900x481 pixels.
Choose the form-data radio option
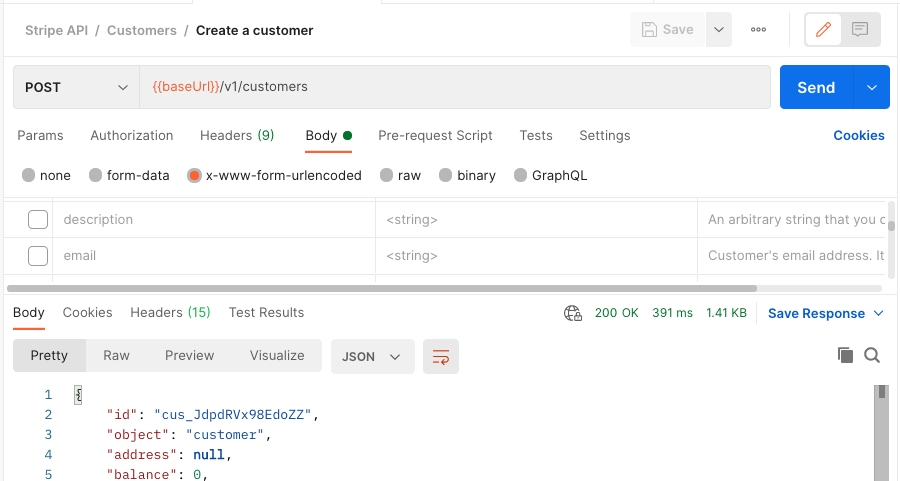point(129,175)
